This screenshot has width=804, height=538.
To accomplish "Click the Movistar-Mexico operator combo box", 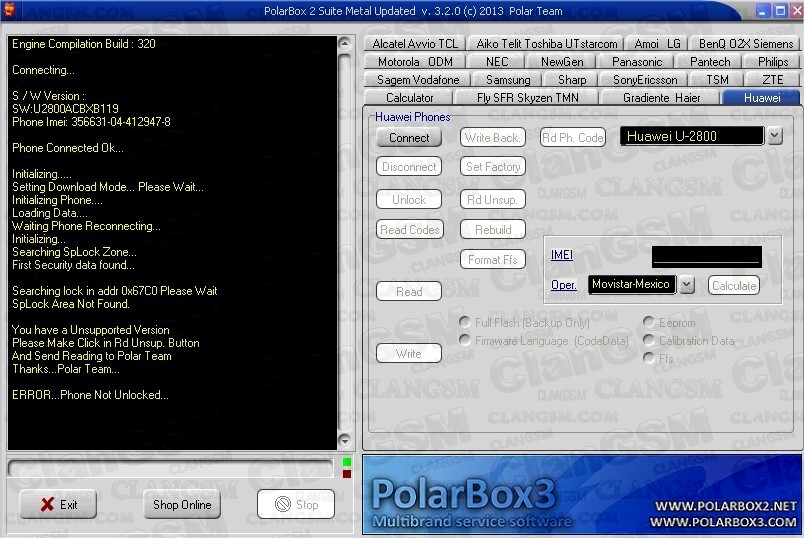I will pos(632,285).
